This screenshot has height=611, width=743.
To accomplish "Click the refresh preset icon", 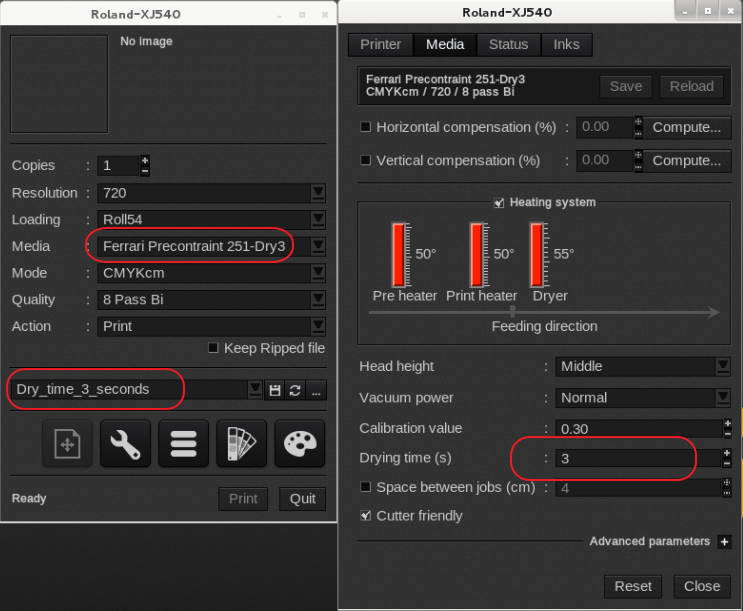I will [x=295, y=390].
